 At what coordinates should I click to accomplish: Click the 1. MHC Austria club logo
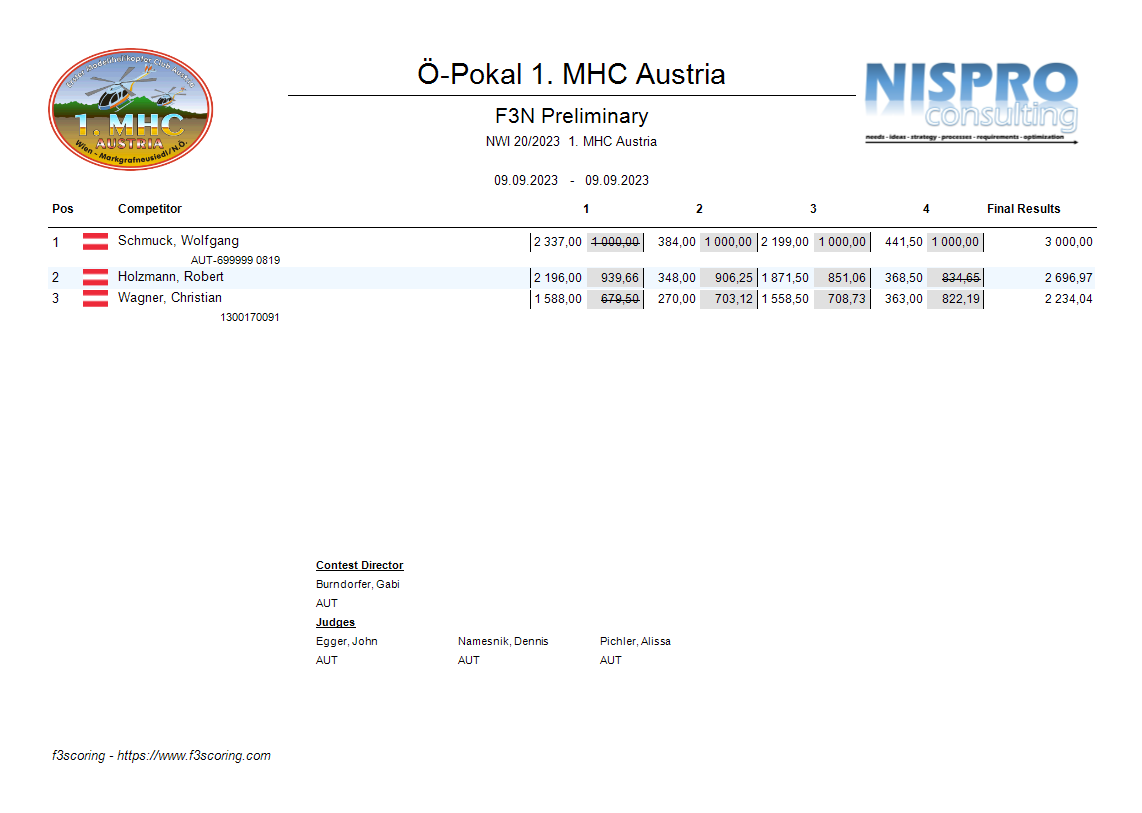131,109
